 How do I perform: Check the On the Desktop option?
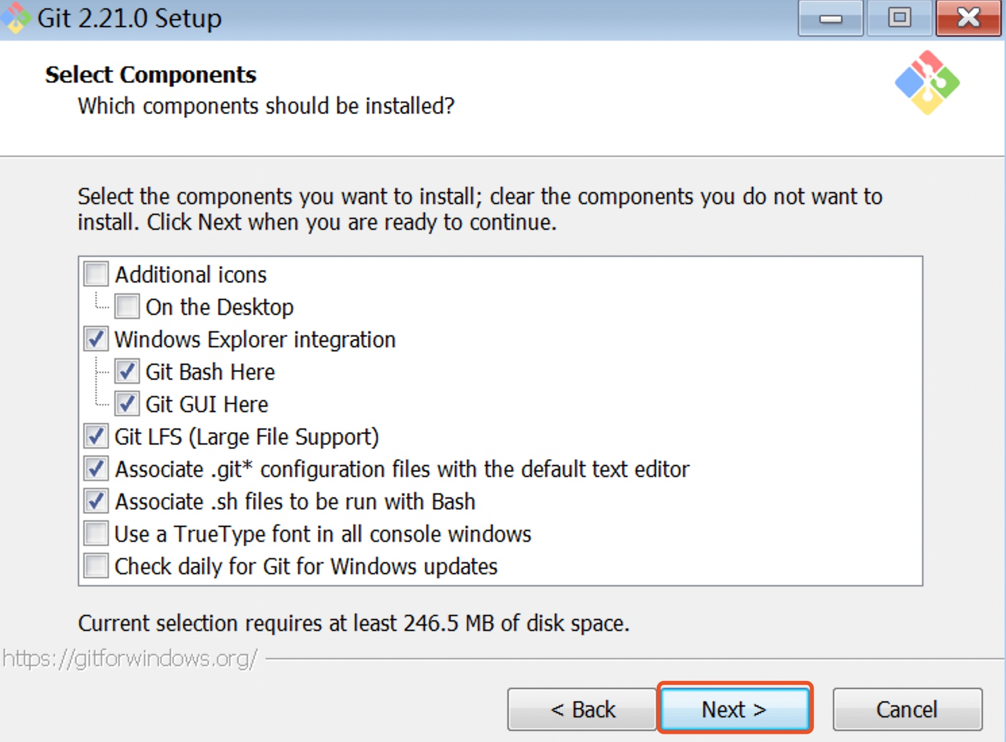[127, 307]
